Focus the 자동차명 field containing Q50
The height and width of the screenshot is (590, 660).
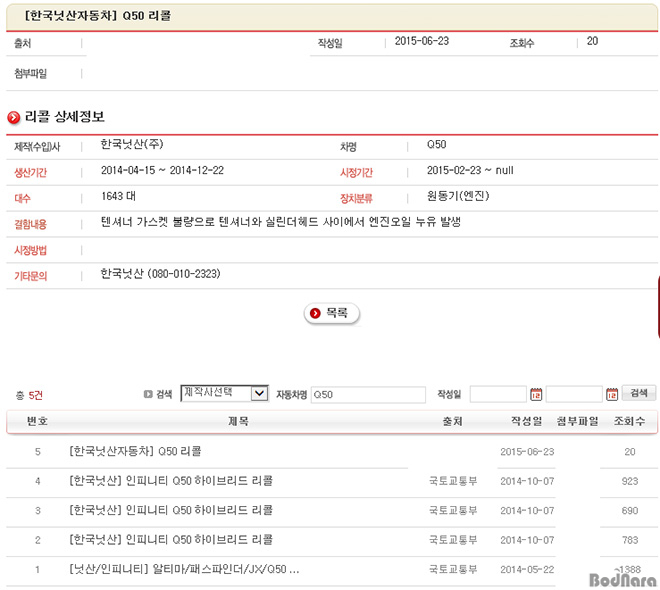368,395
